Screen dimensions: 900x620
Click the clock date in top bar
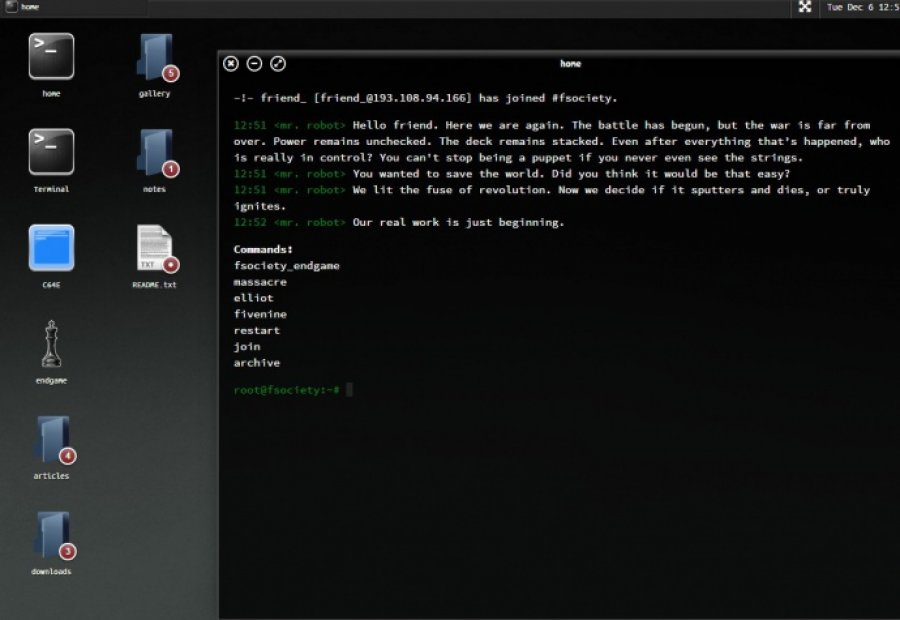pyautogui.click(x=863, y=7)
